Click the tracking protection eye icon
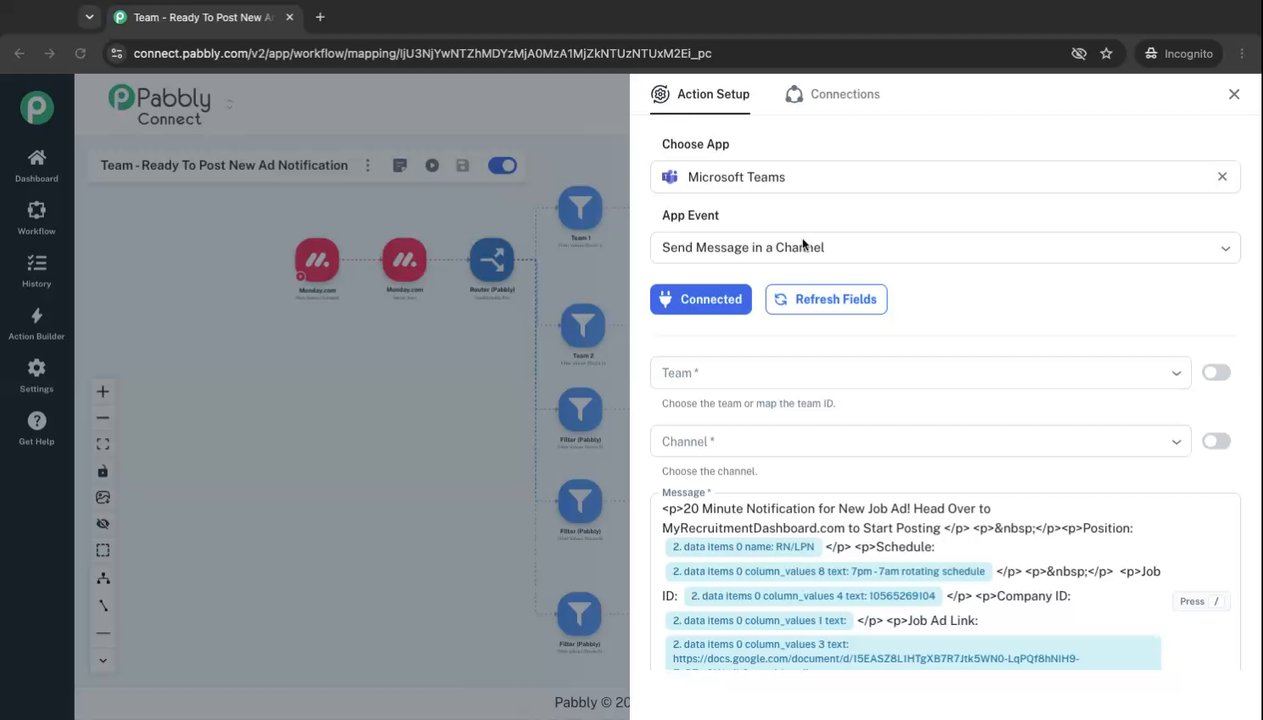 click(x=1079, y=53)
